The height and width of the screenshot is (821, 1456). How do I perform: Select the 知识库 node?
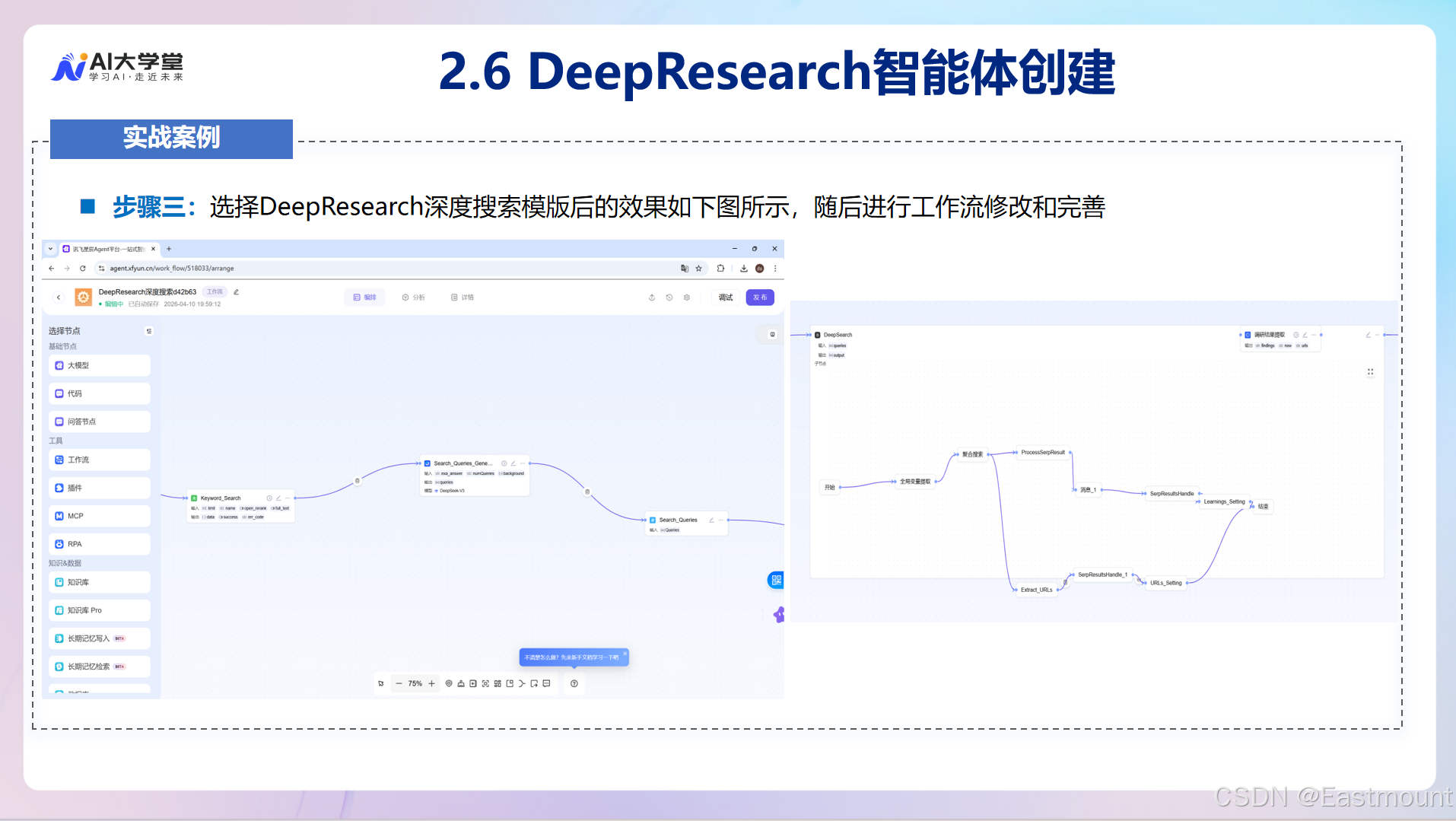pos(100,583)
